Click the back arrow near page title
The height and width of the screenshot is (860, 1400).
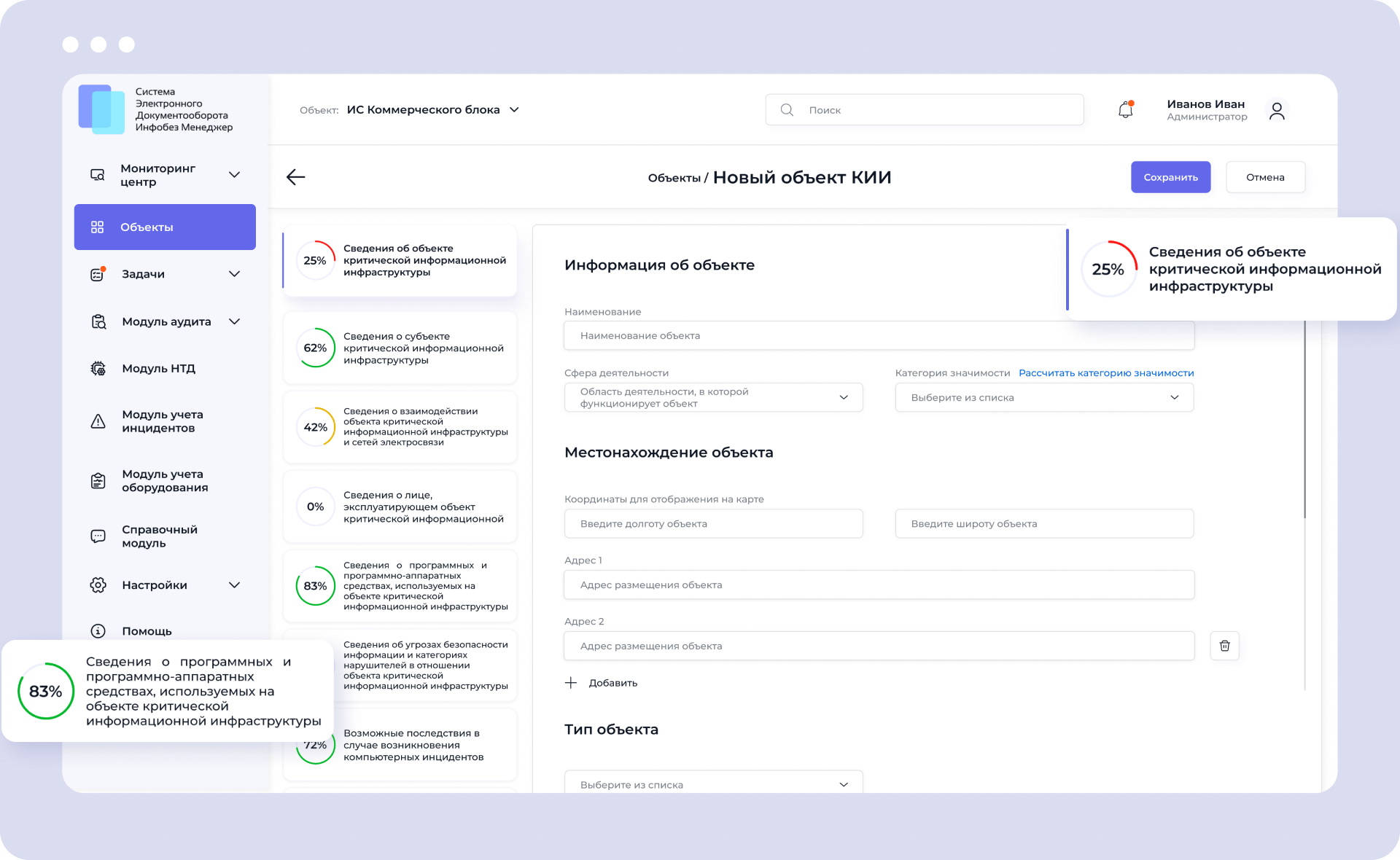(x=296, y=177)
